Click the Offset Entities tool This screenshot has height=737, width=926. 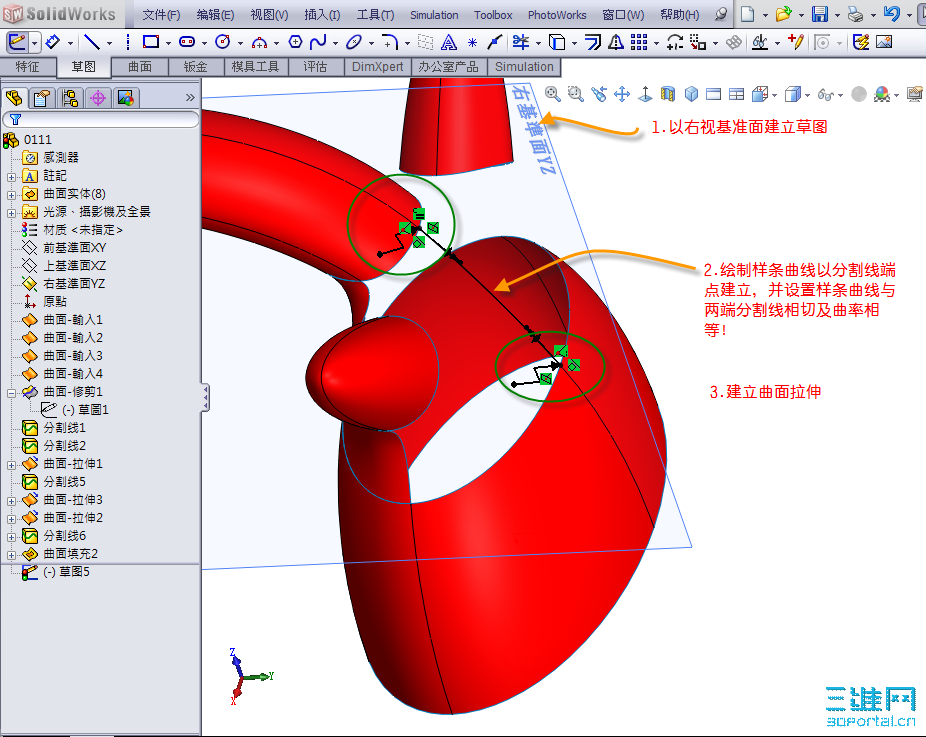[593, 42]
